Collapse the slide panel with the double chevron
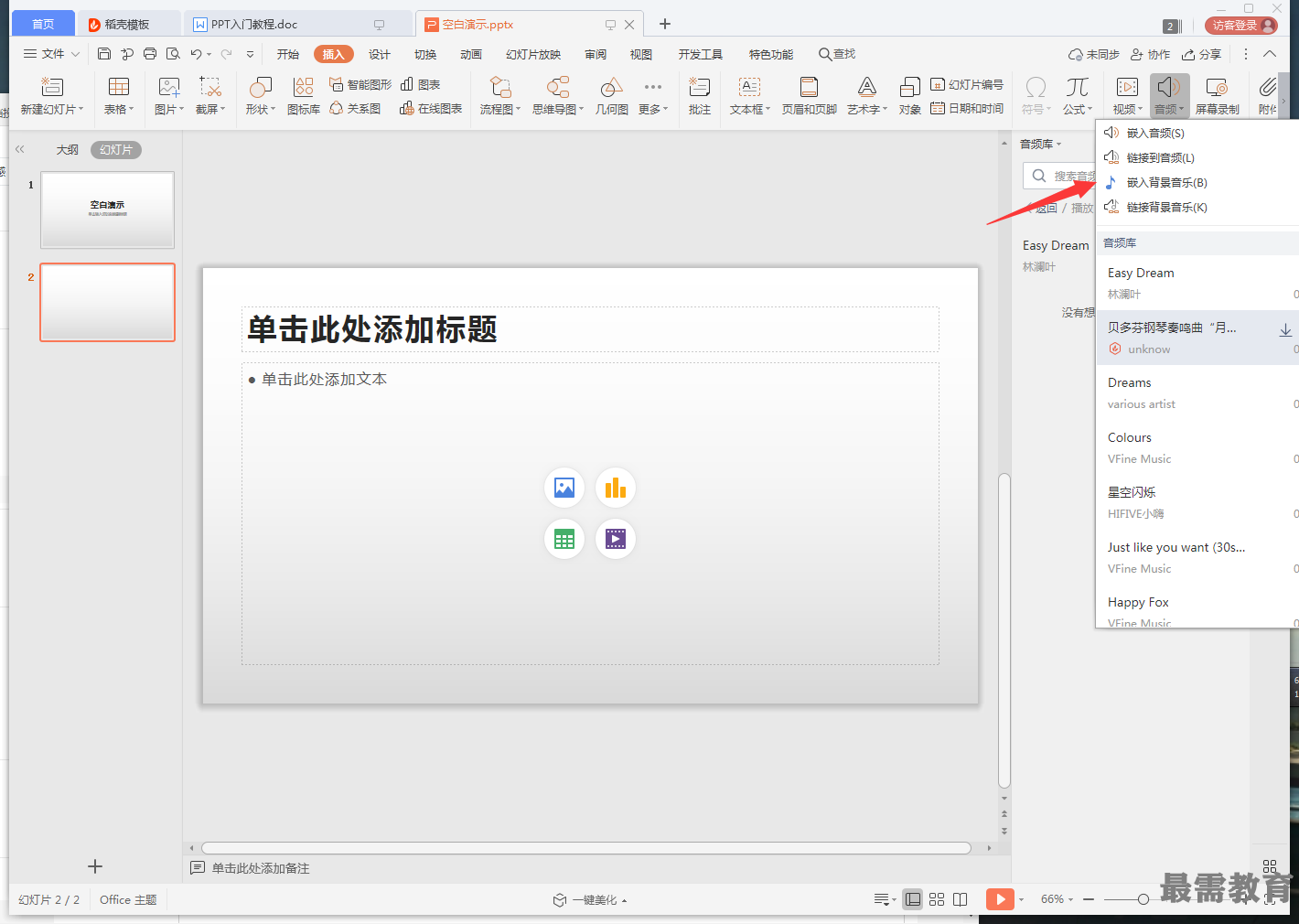1299x924 pixels. 20,149
